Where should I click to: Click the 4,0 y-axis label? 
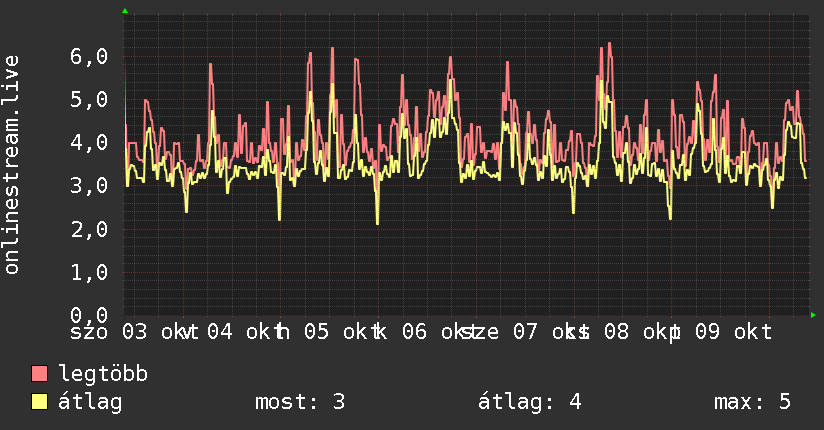pos(89,142)
